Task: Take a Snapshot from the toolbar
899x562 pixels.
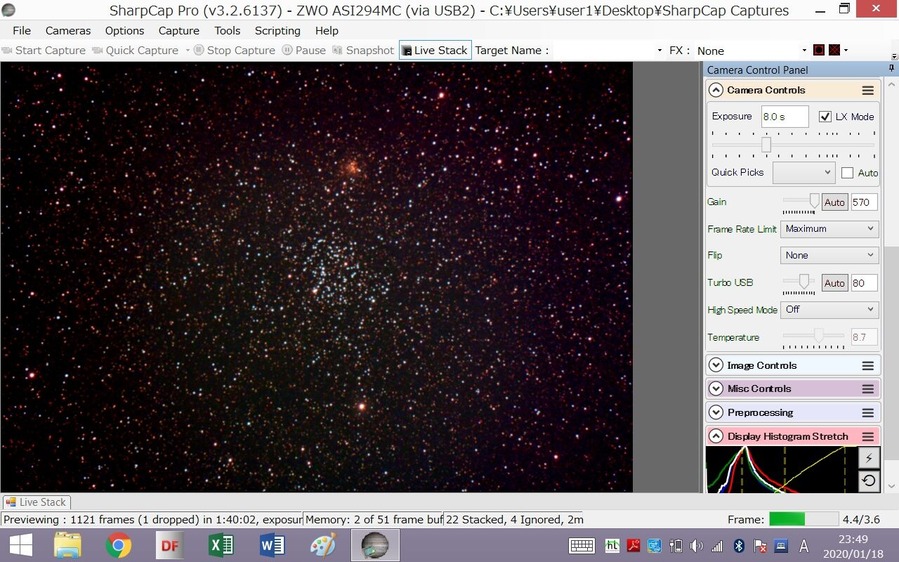Action: (363, 50)
